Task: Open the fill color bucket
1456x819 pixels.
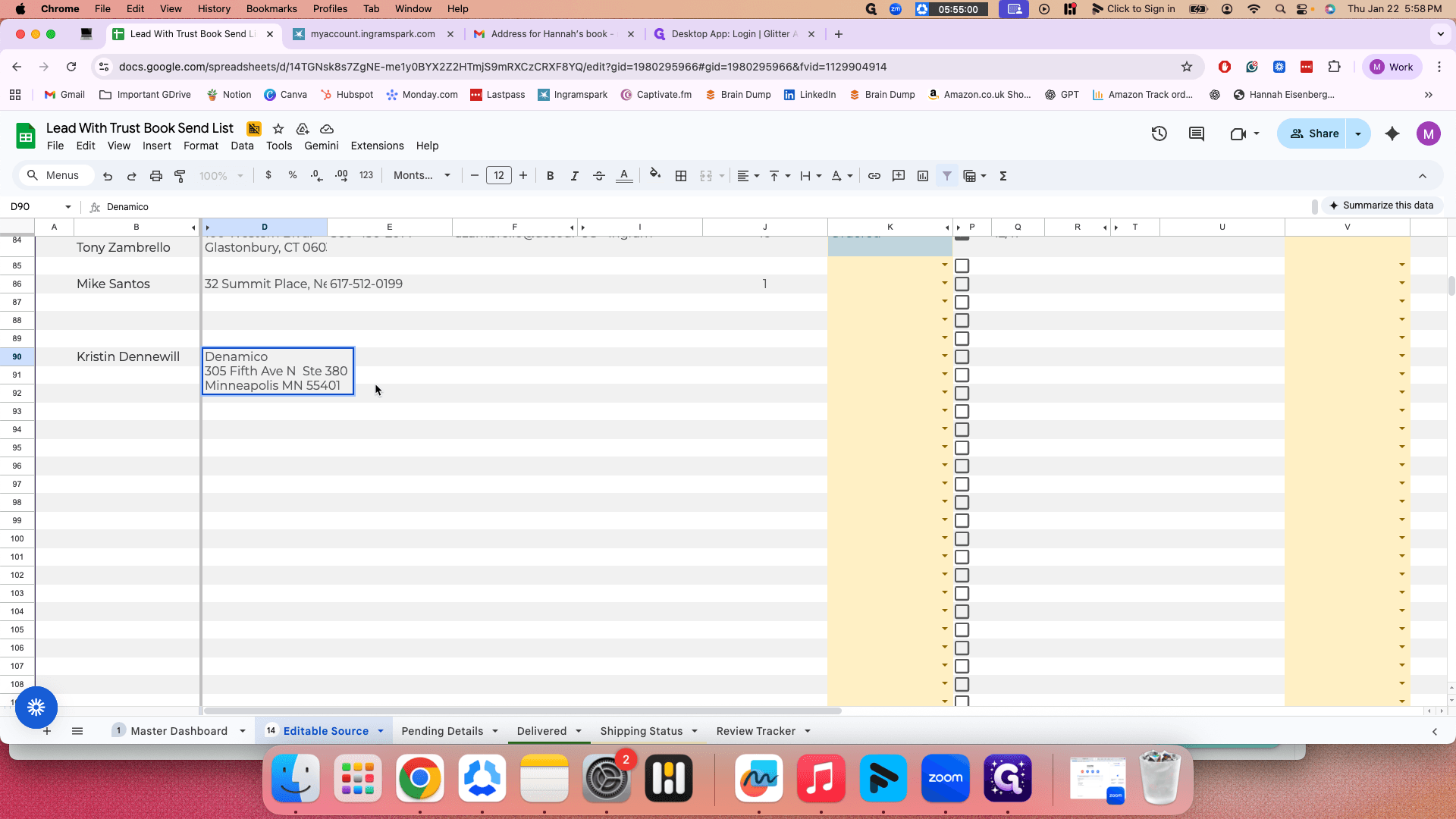Action: click(x=655, y=176)
